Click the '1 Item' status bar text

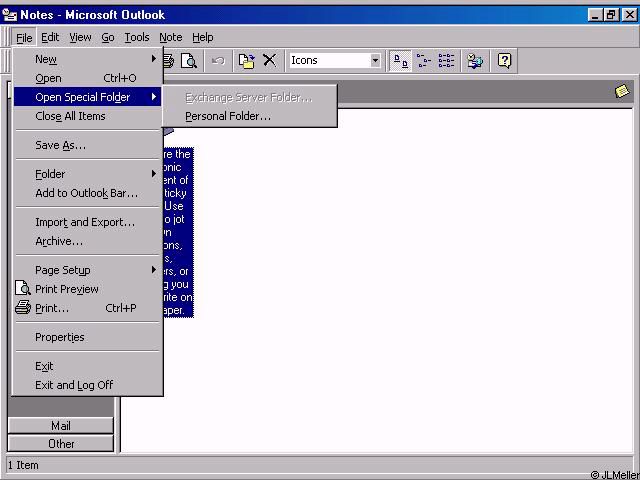[23, 465]
